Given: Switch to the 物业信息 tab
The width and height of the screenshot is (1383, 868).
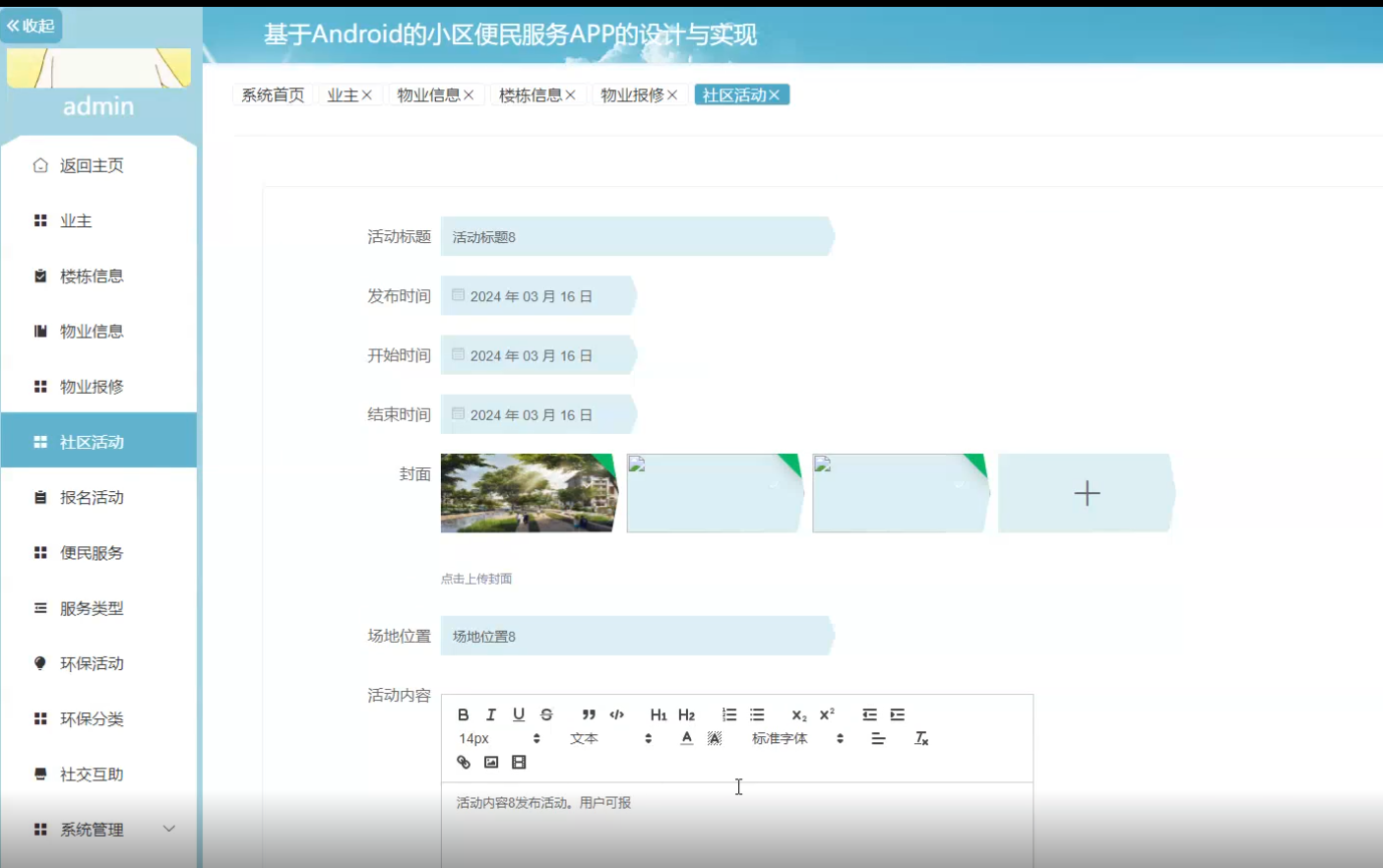Looking at the screenshot, I should click(428, 94).
